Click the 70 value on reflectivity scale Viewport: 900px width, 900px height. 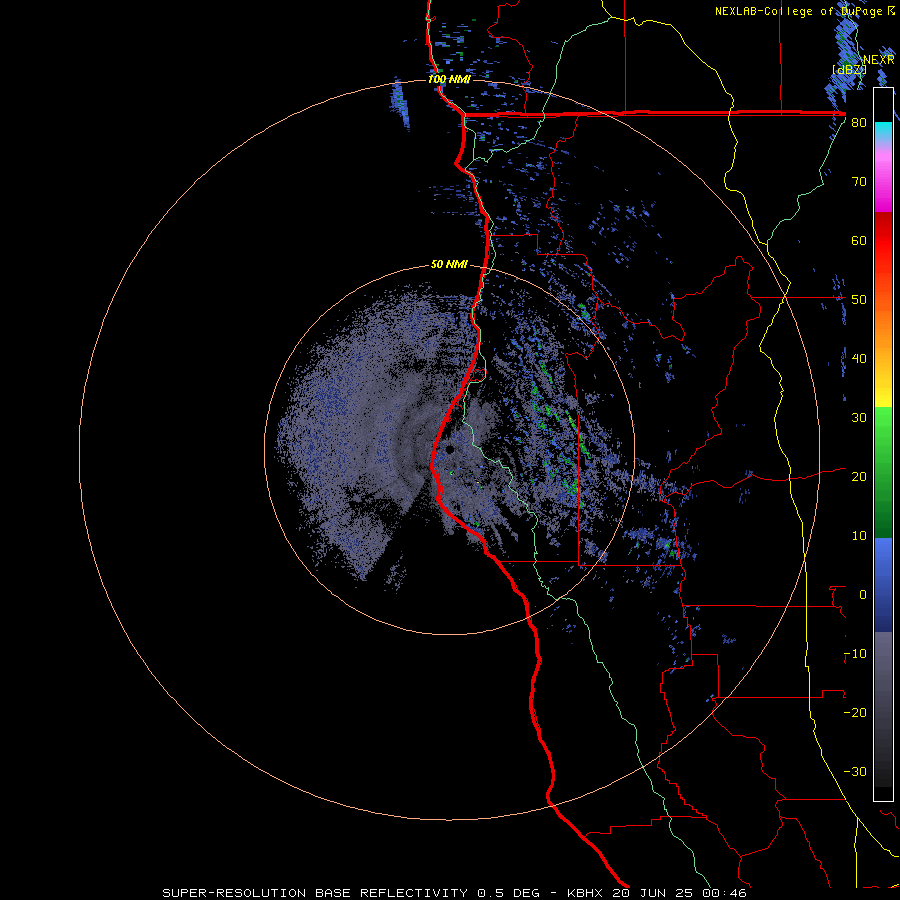point(859,181)
